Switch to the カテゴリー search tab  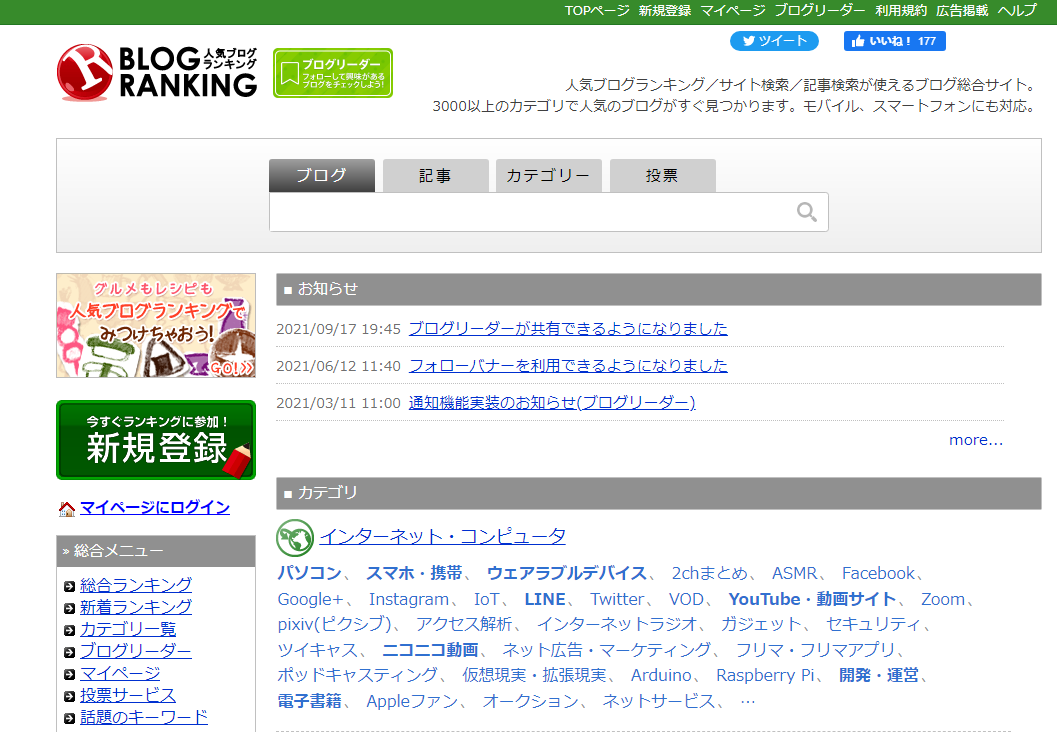coord(548,176)
